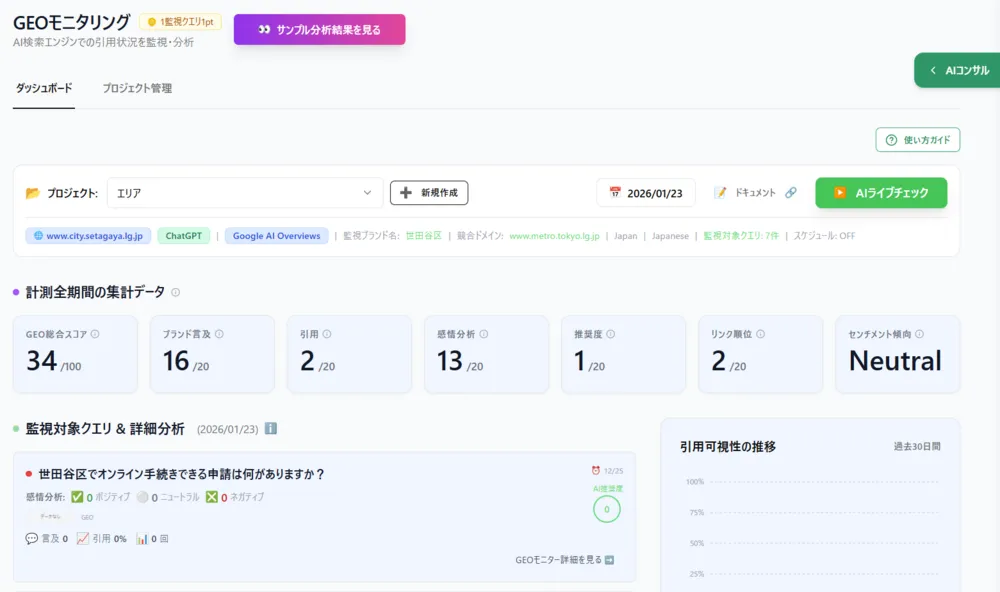
Task: Open the プロジェクト dropdown showing エリア
Action: click(x=244, y=193)
